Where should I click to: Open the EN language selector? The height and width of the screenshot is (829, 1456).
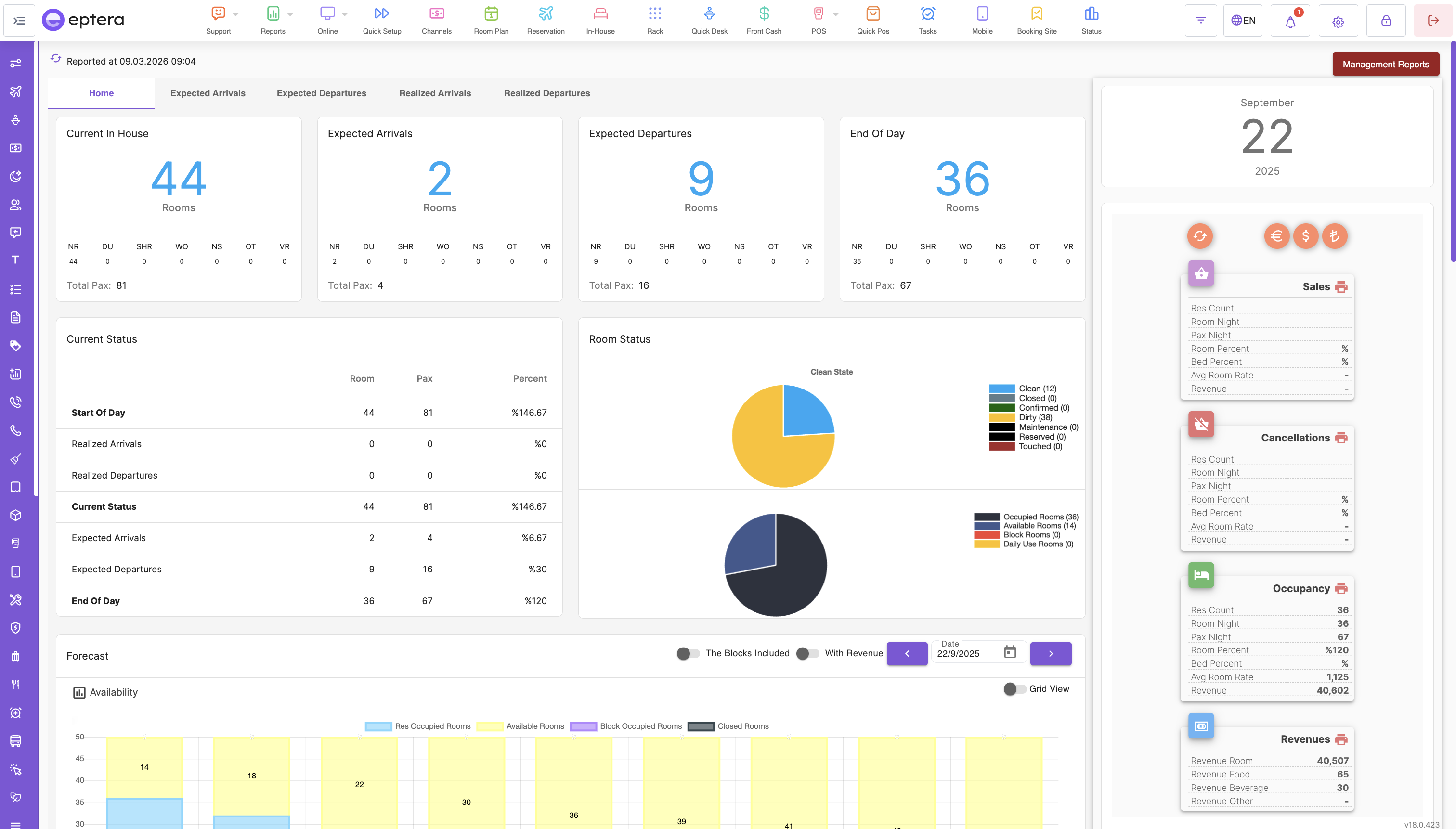(1243, 21)
